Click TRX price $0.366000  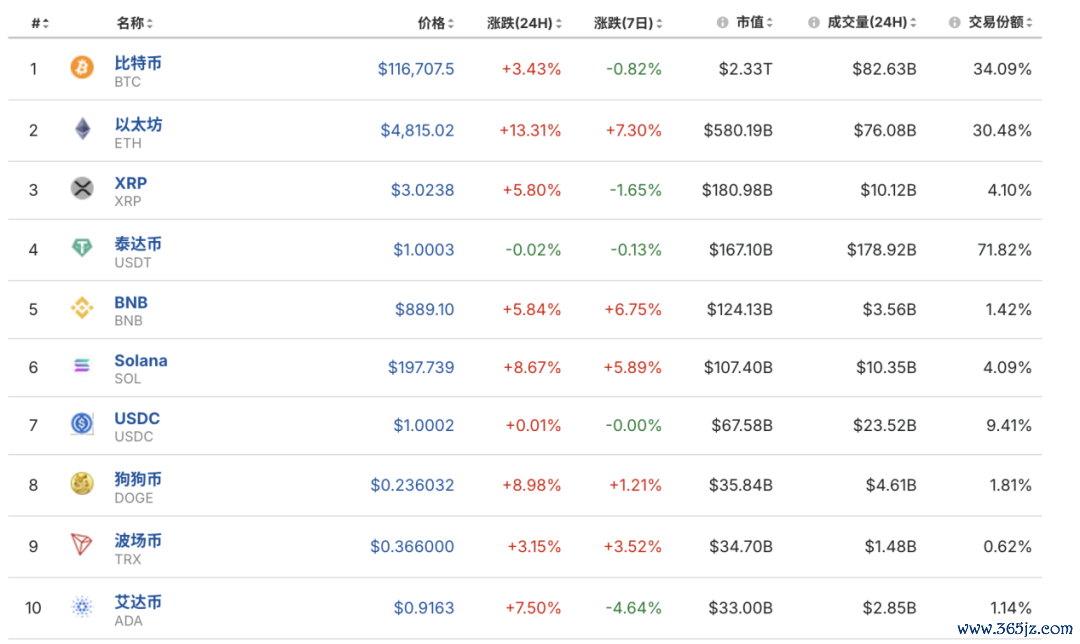click(x=412, y=547)
